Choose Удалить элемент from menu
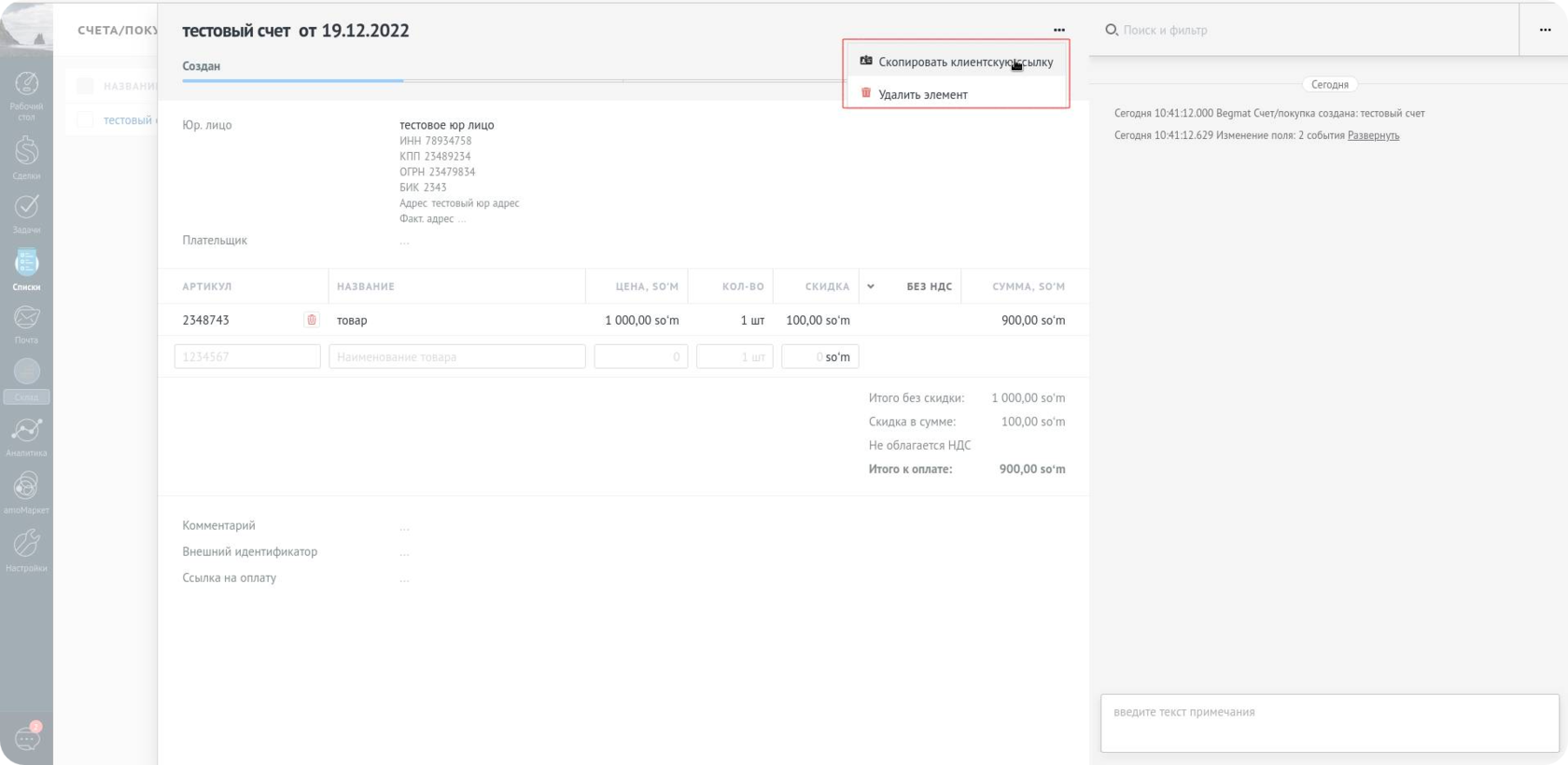The width and height of the screenshot is (1568, 765). point(922,94)
